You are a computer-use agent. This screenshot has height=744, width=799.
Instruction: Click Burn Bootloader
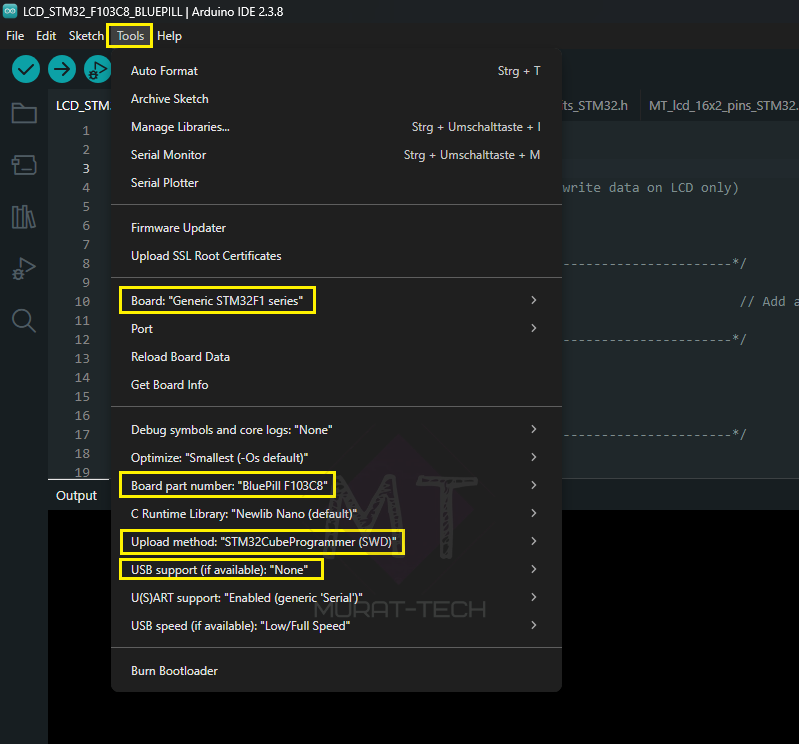(x=336, y=671)
